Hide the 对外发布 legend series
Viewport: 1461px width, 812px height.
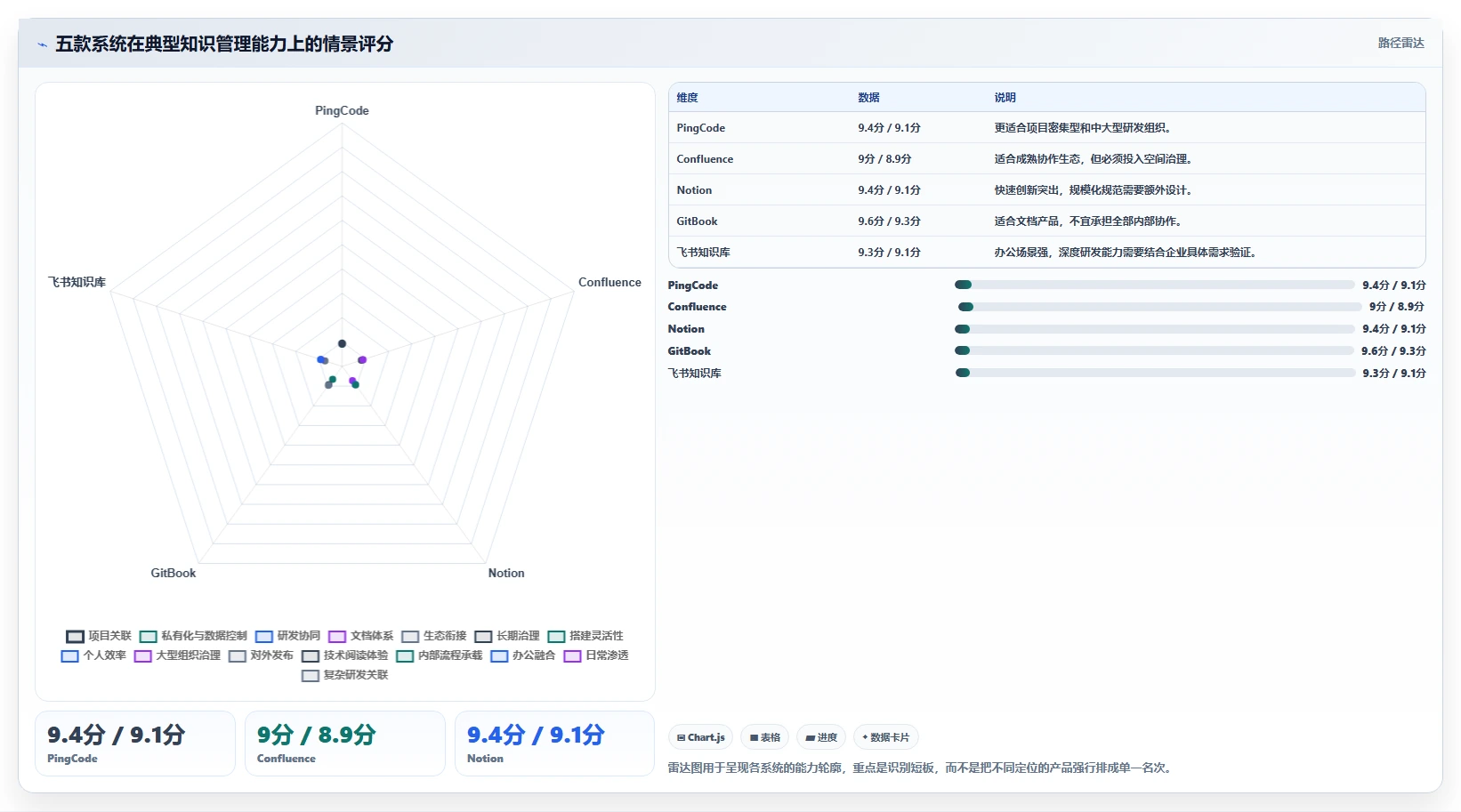(261, 655)
